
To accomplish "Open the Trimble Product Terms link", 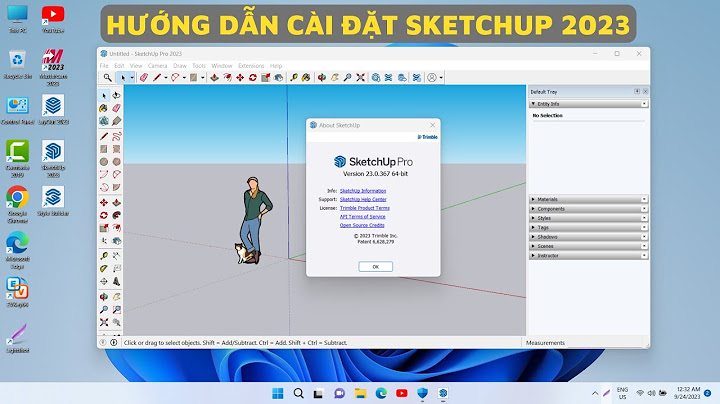I will (x=365, y=208).
